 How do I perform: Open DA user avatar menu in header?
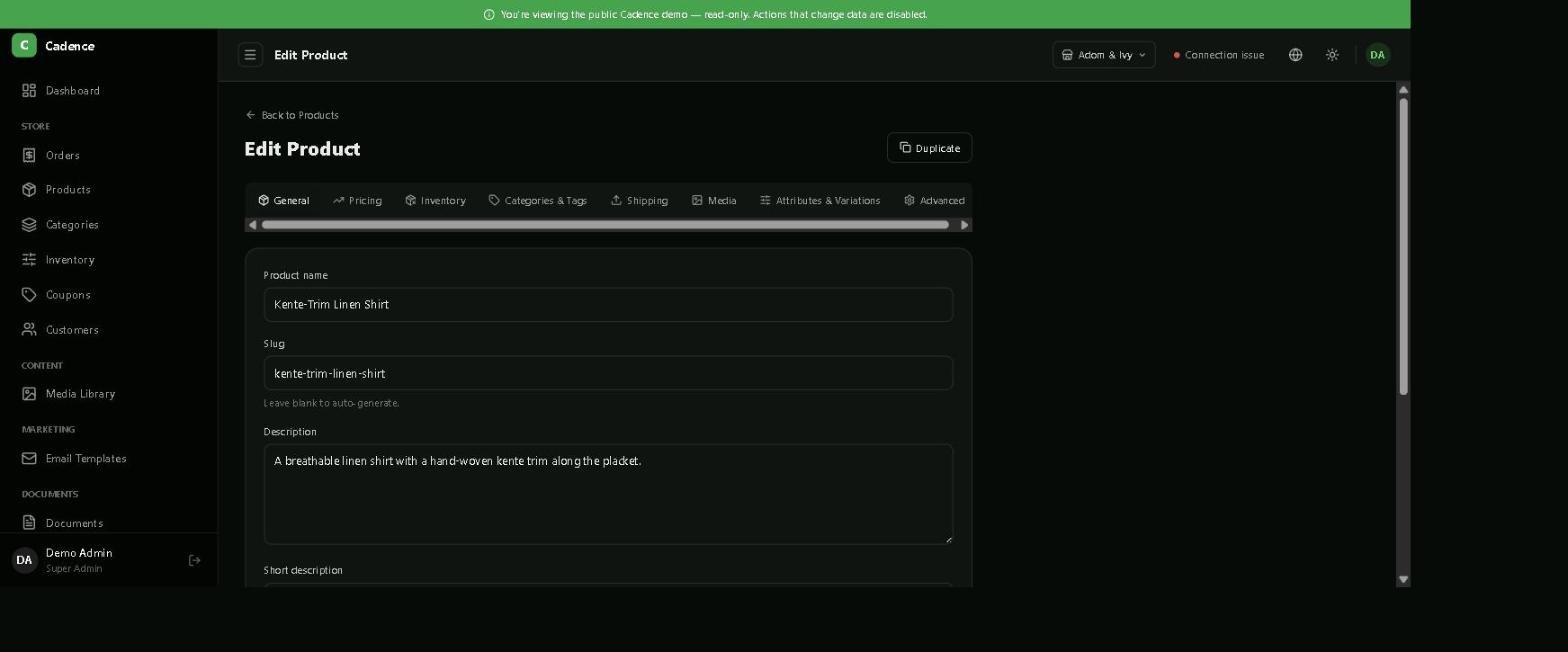pos(1377,55)
